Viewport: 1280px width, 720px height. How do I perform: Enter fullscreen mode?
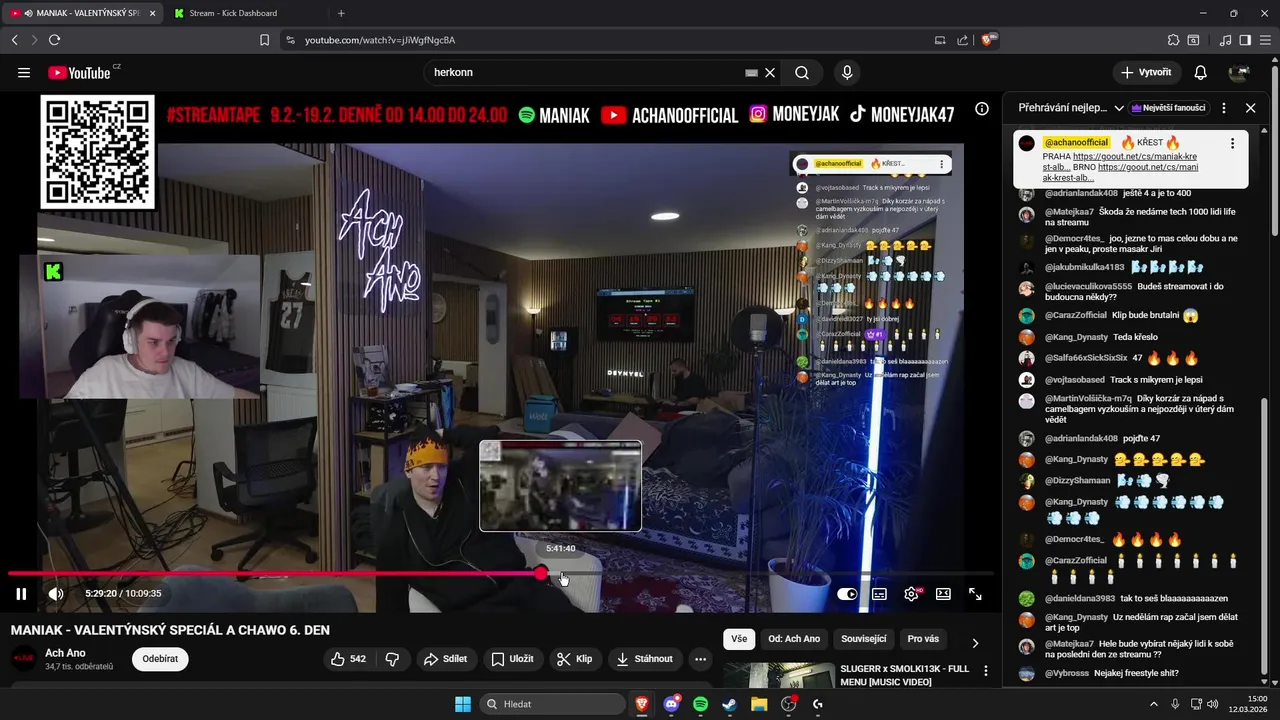(x=975, y=594)
